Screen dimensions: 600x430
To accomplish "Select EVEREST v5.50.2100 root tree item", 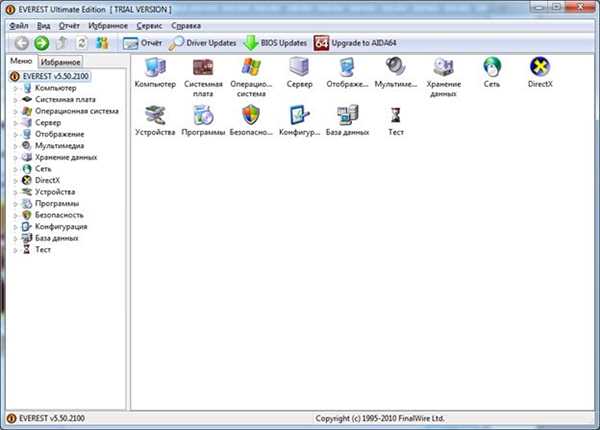I will click(x=50, y=76).
